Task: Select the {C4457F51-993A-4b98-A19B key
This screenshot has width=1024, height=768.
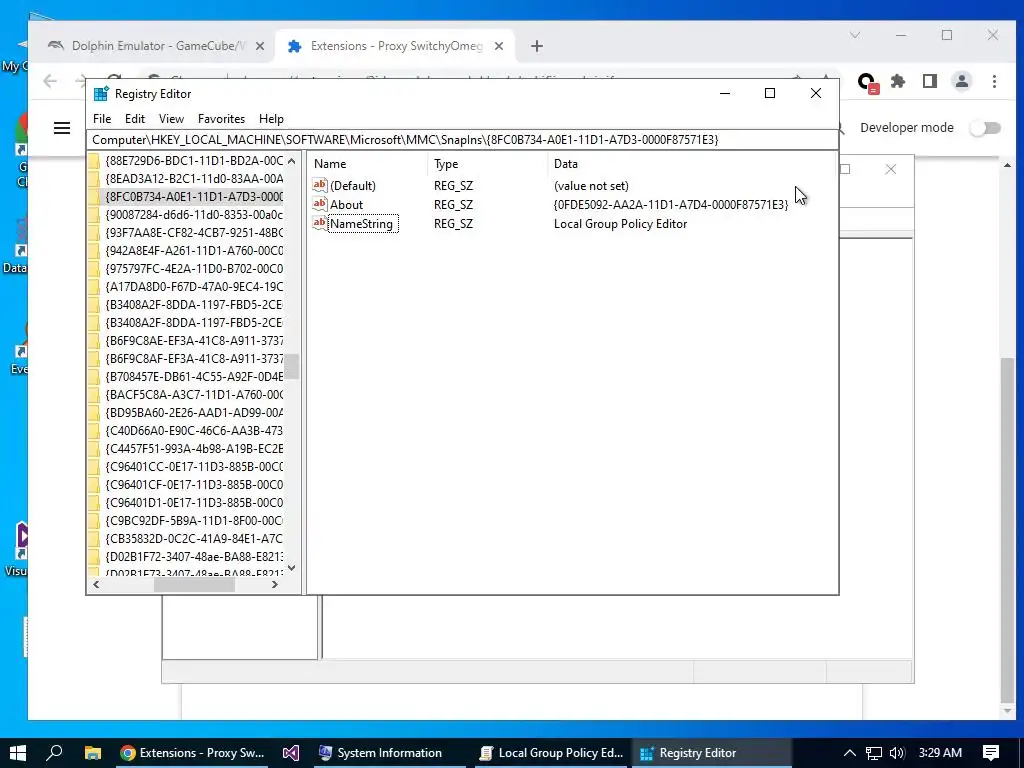Action: pos(194,449)
